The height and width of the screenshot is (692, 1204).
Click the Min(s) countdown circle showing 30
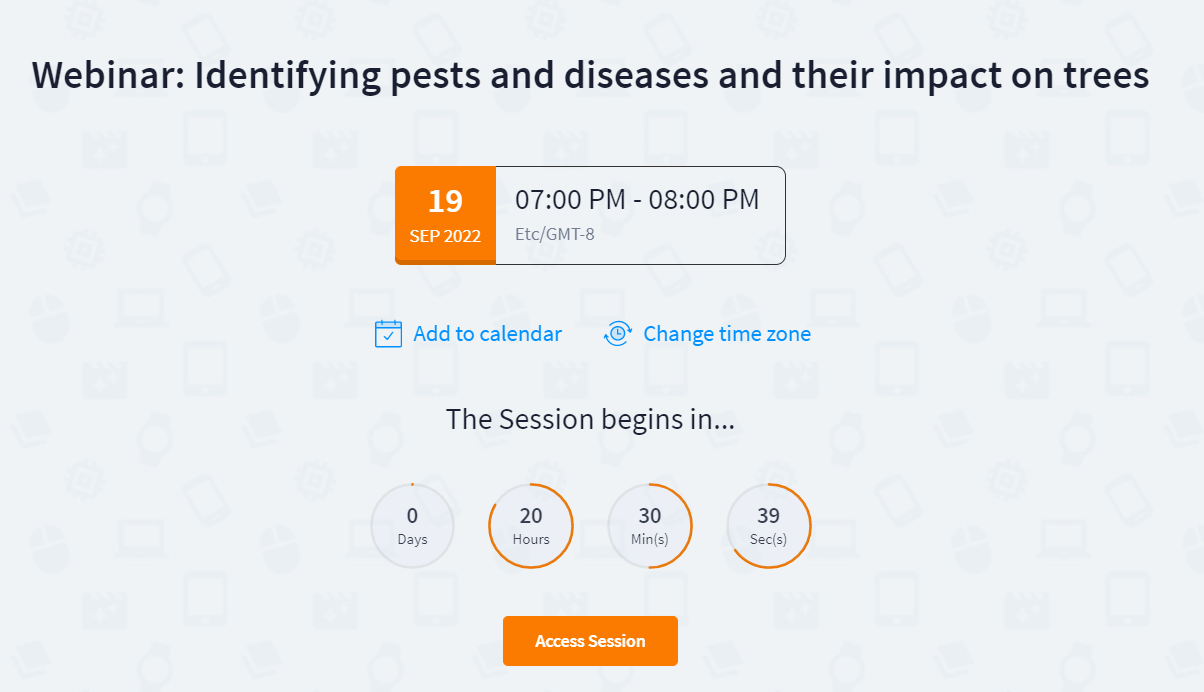coord(650,526)
